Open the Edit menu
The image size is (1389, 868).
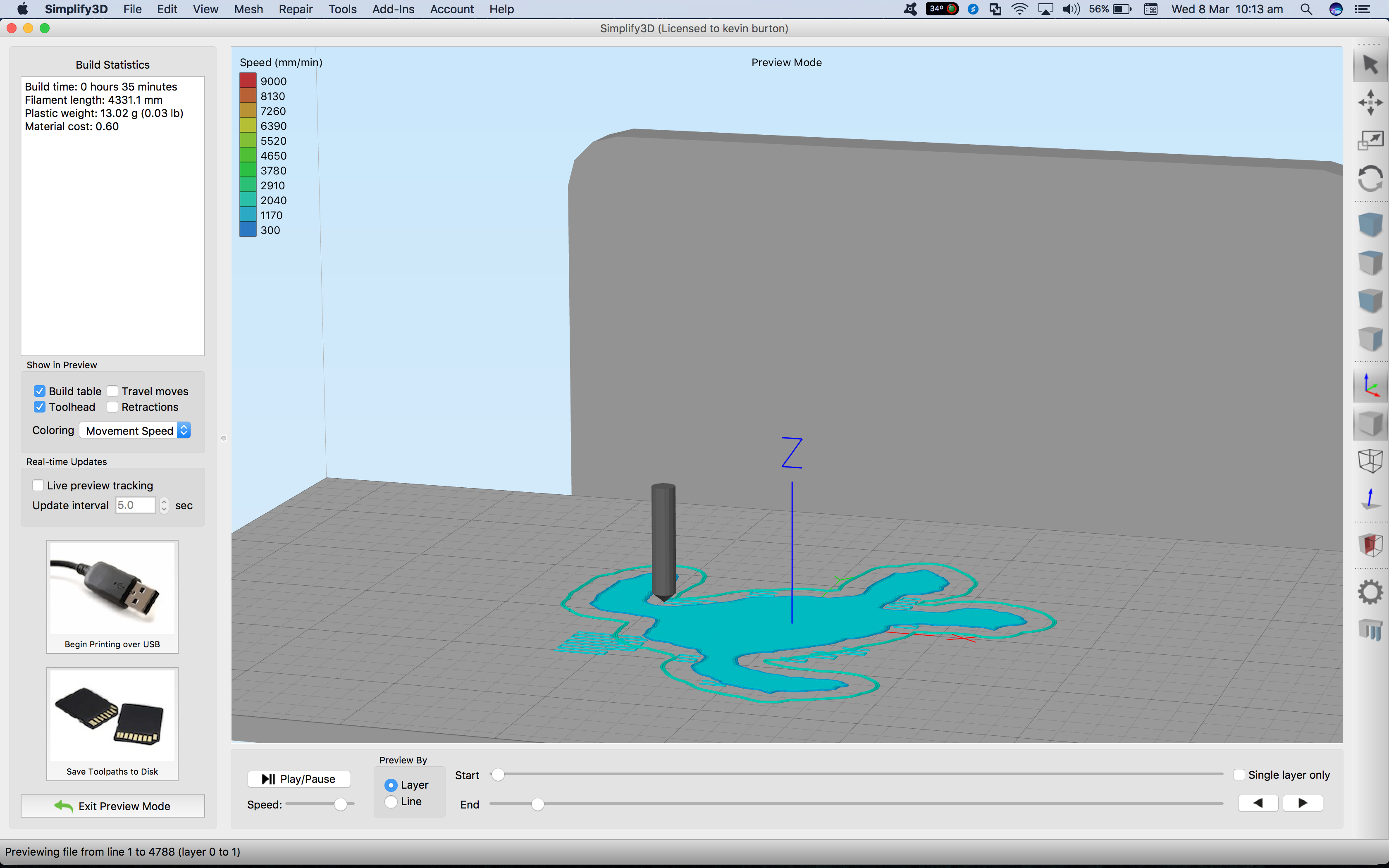[x=167, y=9]
